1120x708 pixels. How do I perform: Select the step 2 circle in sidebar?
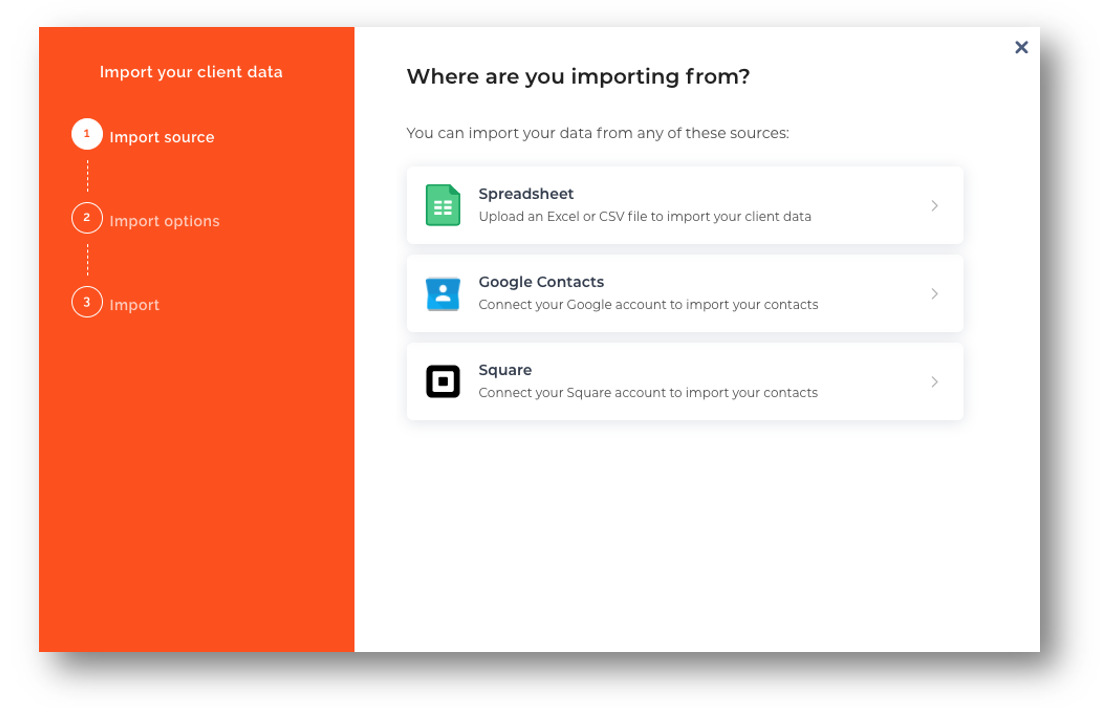[87, 218]
